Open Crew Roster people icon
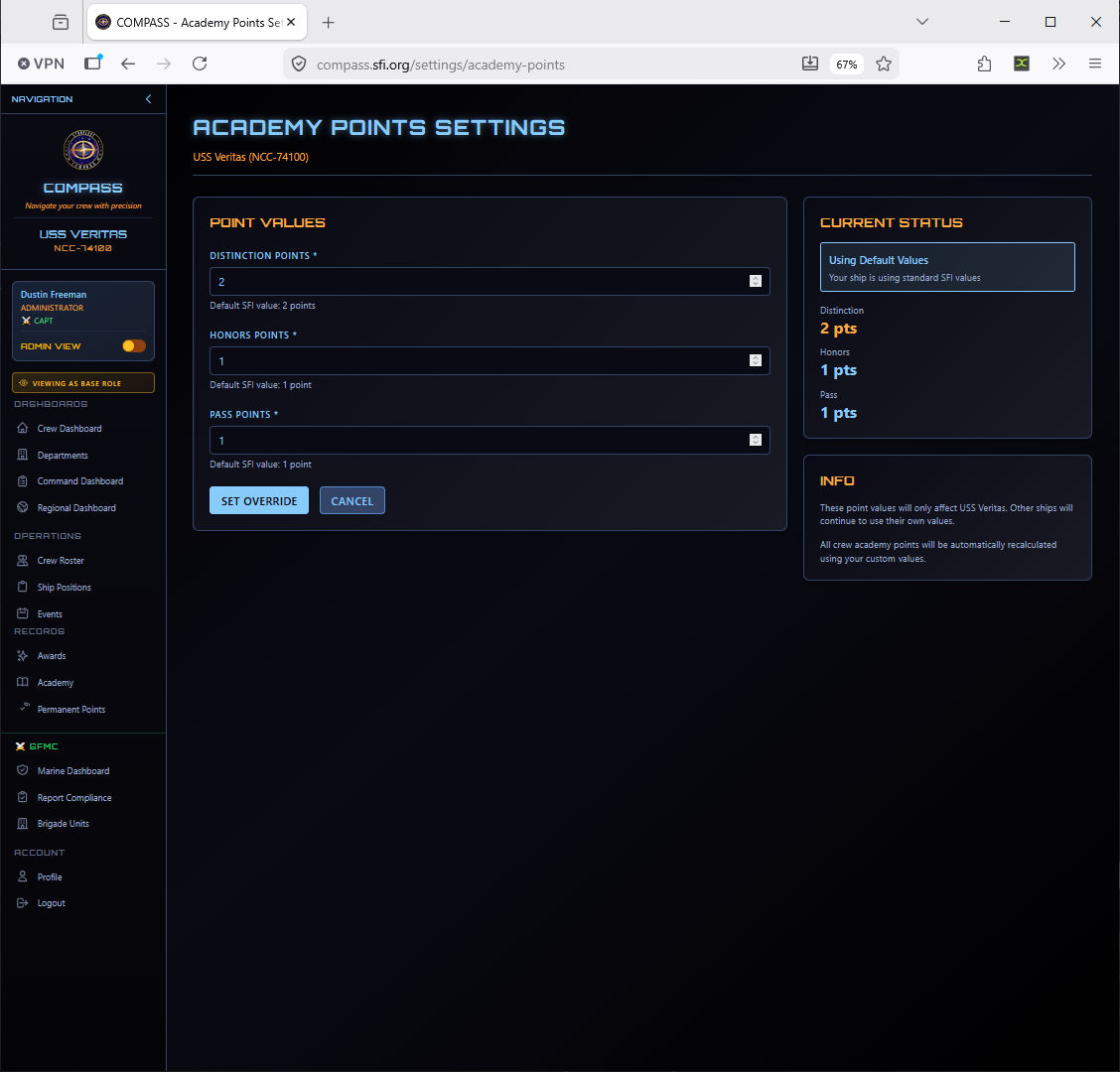 click(23, 561)
